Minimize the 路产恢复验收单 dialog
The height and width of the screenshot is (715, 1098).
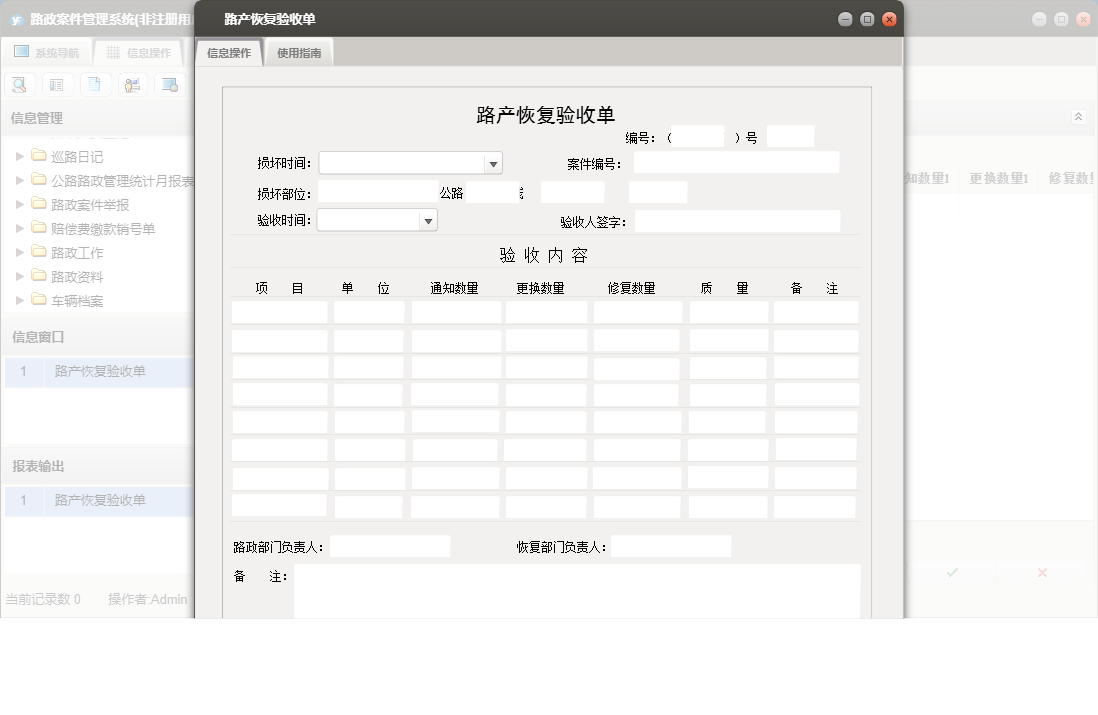pyautogui.click(x=845, y=20)
